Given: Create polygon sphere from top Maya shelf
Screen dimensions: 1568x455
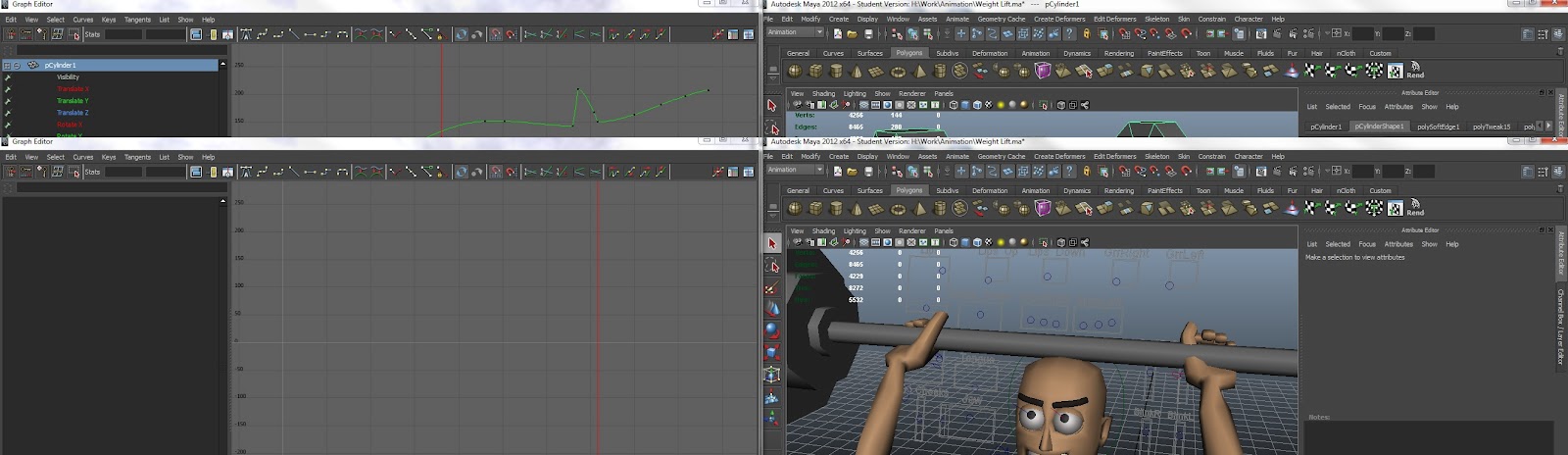Looking at the screenshot, I should click(x=795, y=71).
